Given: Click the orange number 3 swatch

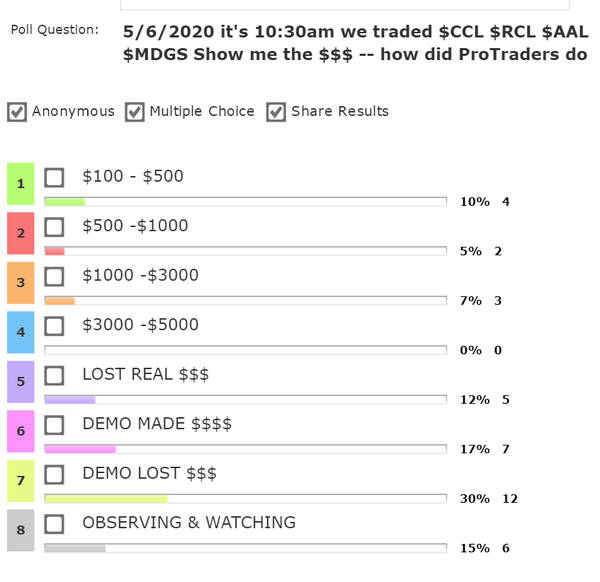Looking at the screenshot, I should 21,283.
